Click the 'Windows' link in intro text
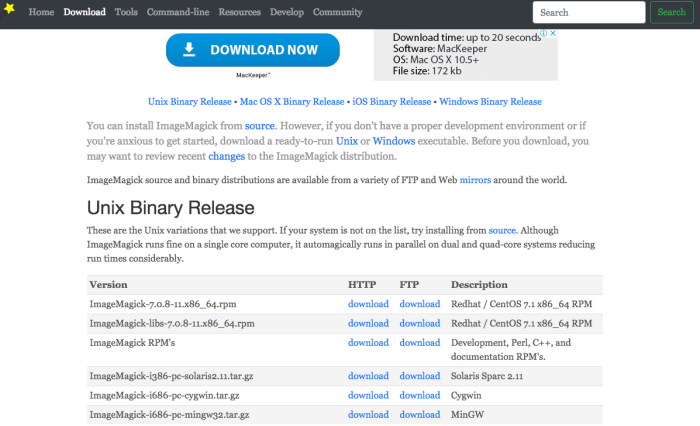700x426 pixels. pyautogui.click(x=394, y=141)
